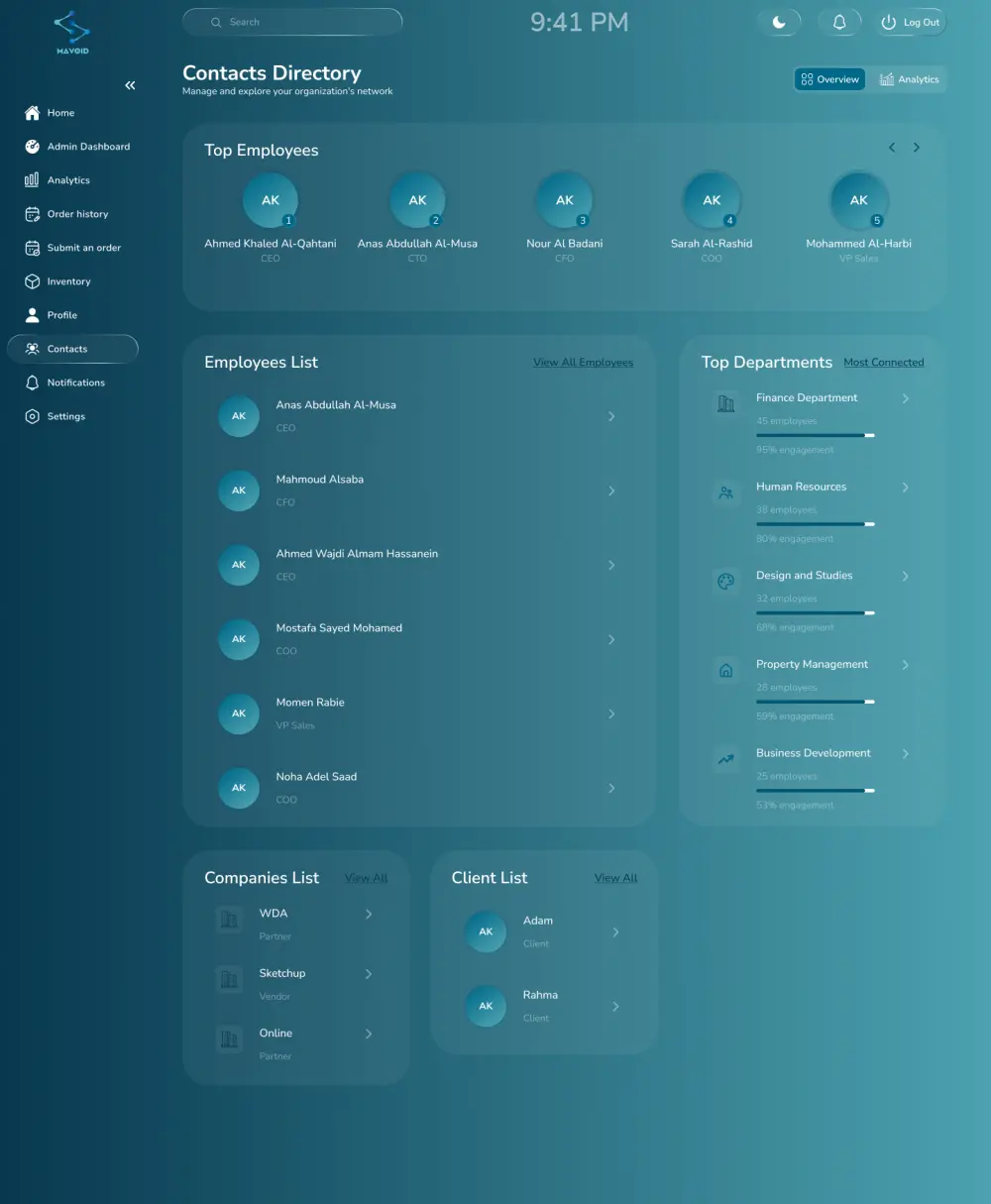The image size is (991, 1204).
Task: Switch to the Overview tab
Action: point(829,79)
